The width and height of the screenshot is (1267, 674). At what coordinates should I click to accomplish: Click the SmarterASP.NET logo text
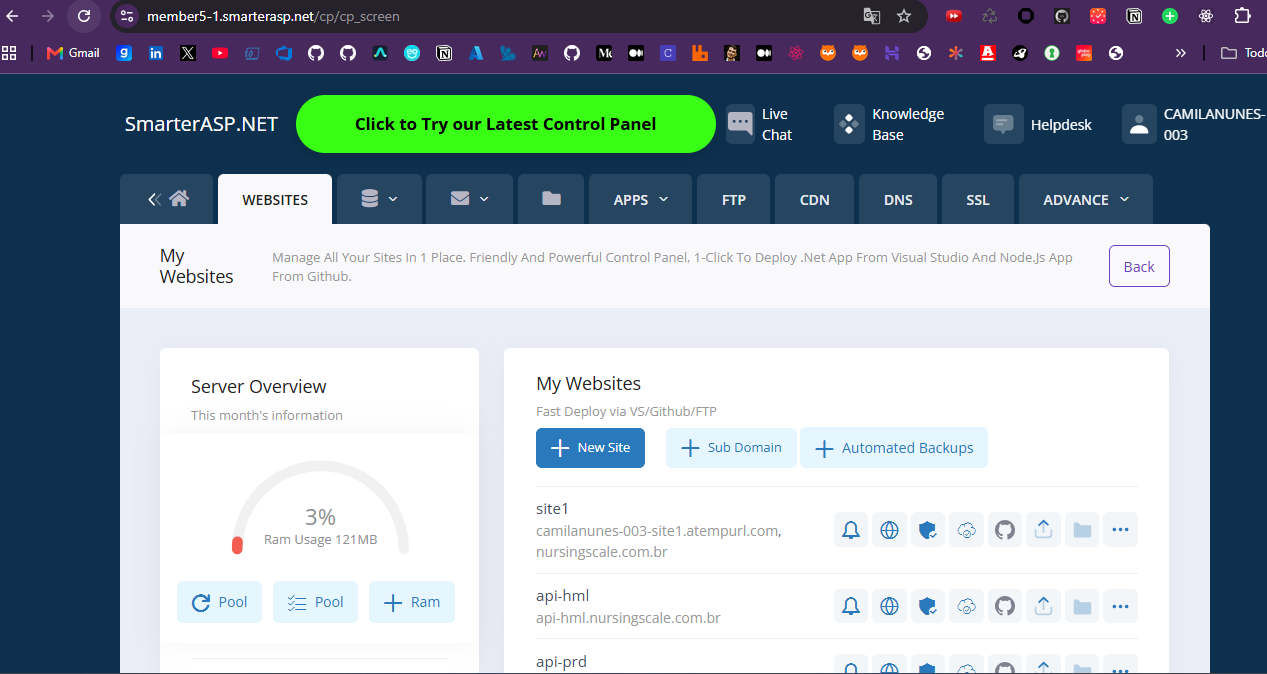[201, 124]
